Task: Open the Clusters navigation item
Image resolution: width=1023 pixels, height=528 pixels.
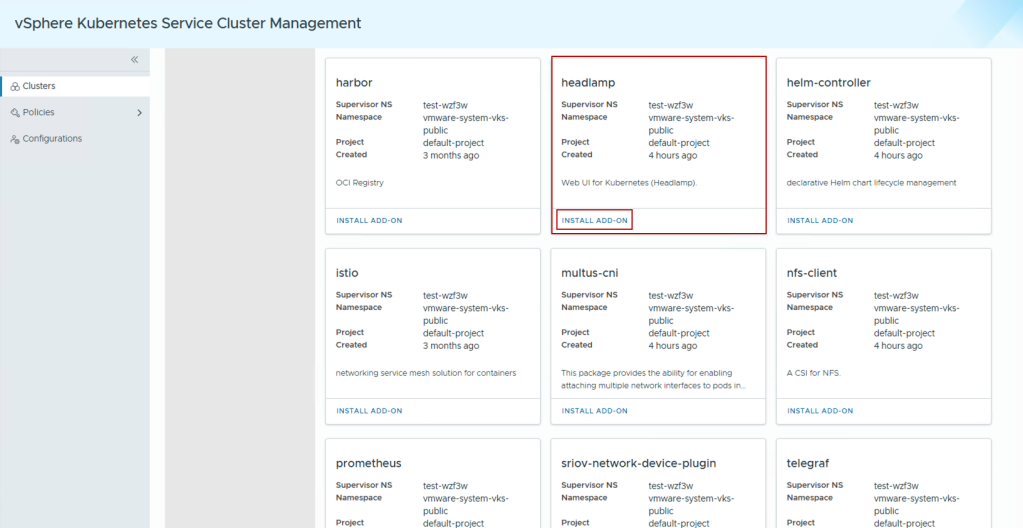Action: pyautogui.click(x=75, y=86)
